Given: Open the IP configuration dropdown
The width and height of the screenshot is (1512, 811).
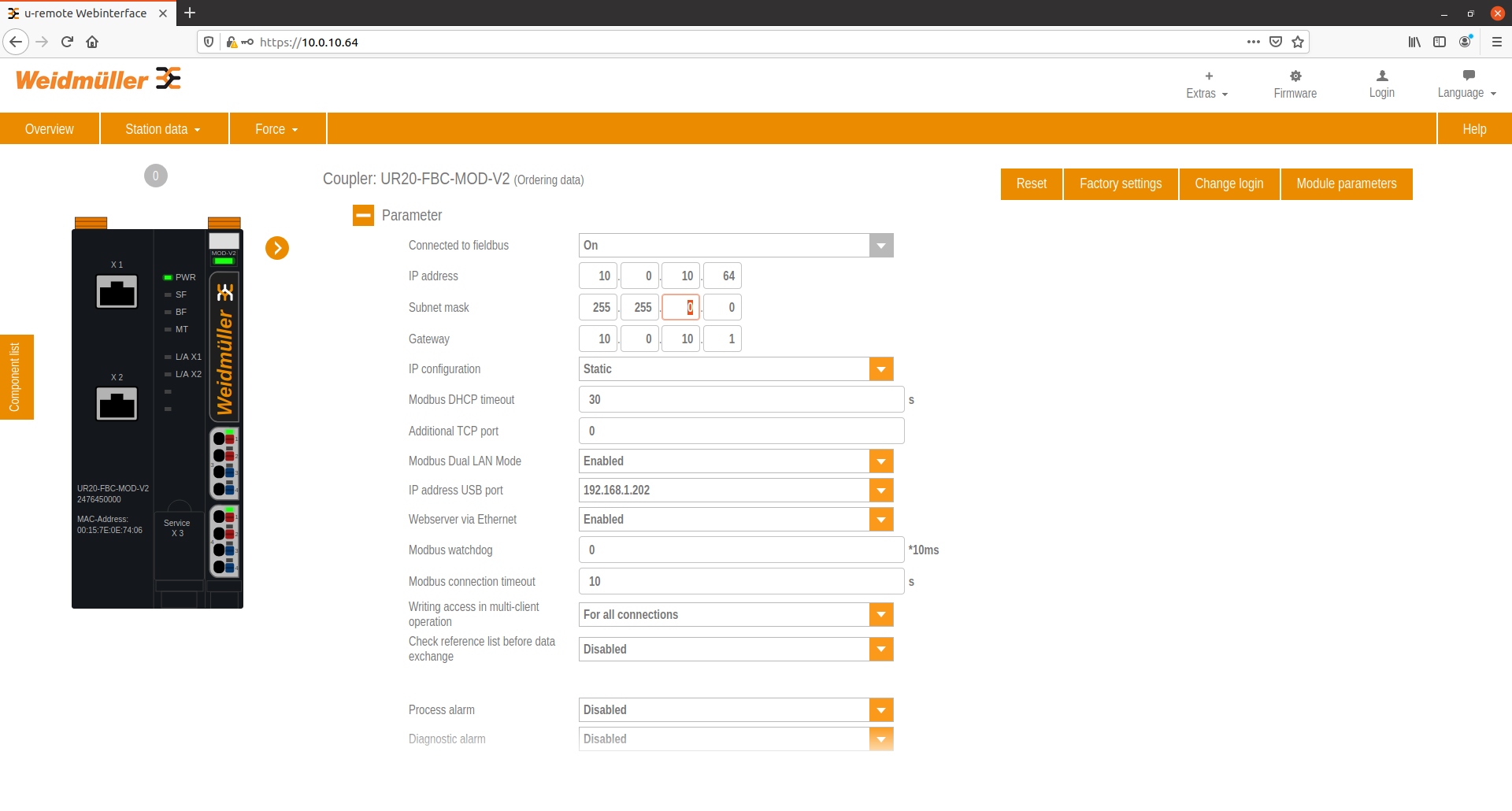Looking at the screenshot, I should (x=880, y=369).
